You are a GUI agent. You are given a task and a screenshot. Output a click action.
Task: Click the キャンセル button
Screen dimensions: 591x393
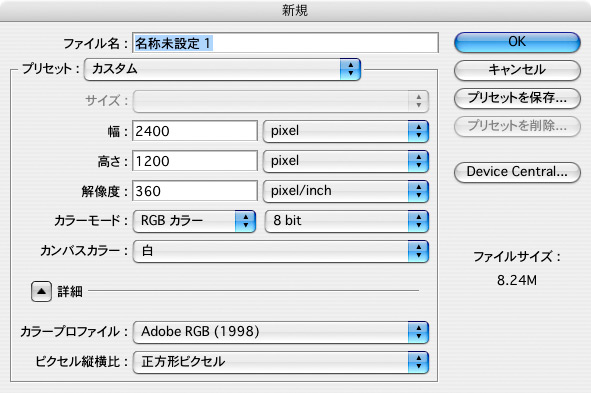click(x=517, y=70)
